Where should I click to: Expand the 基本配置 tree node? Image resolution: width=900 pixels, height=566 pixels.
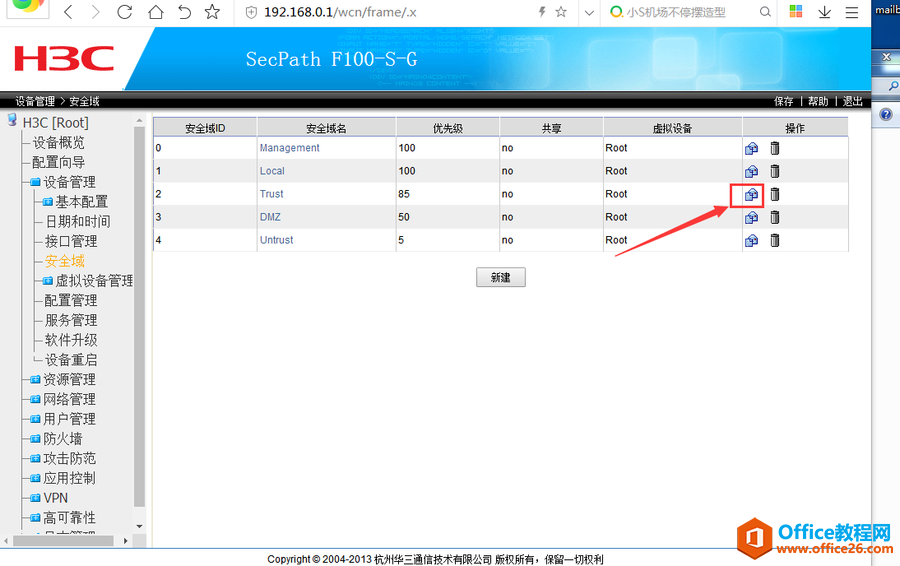point(48,202)
